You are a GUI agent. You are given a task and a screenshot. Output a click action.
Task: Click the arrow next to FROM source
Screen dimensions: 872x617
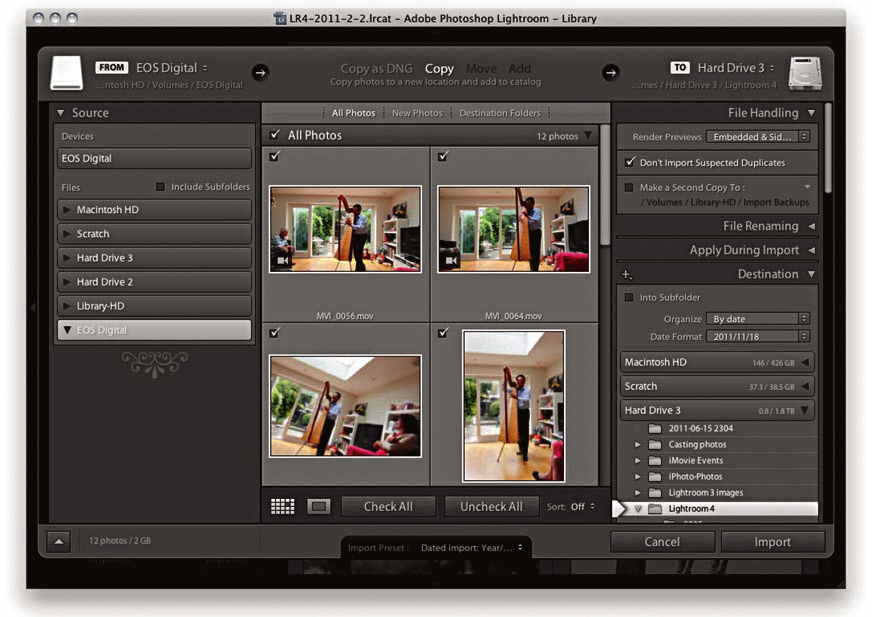[260, 72]
